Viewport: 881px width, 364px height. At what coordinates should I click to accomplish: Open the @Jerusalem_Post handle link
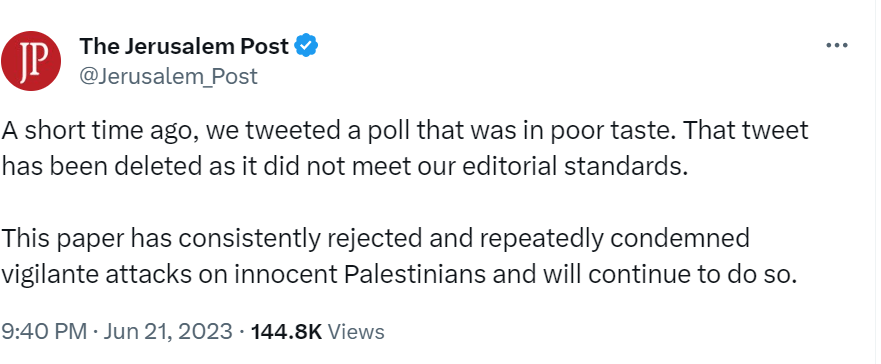pyautogui.click(x=168, y=76)
